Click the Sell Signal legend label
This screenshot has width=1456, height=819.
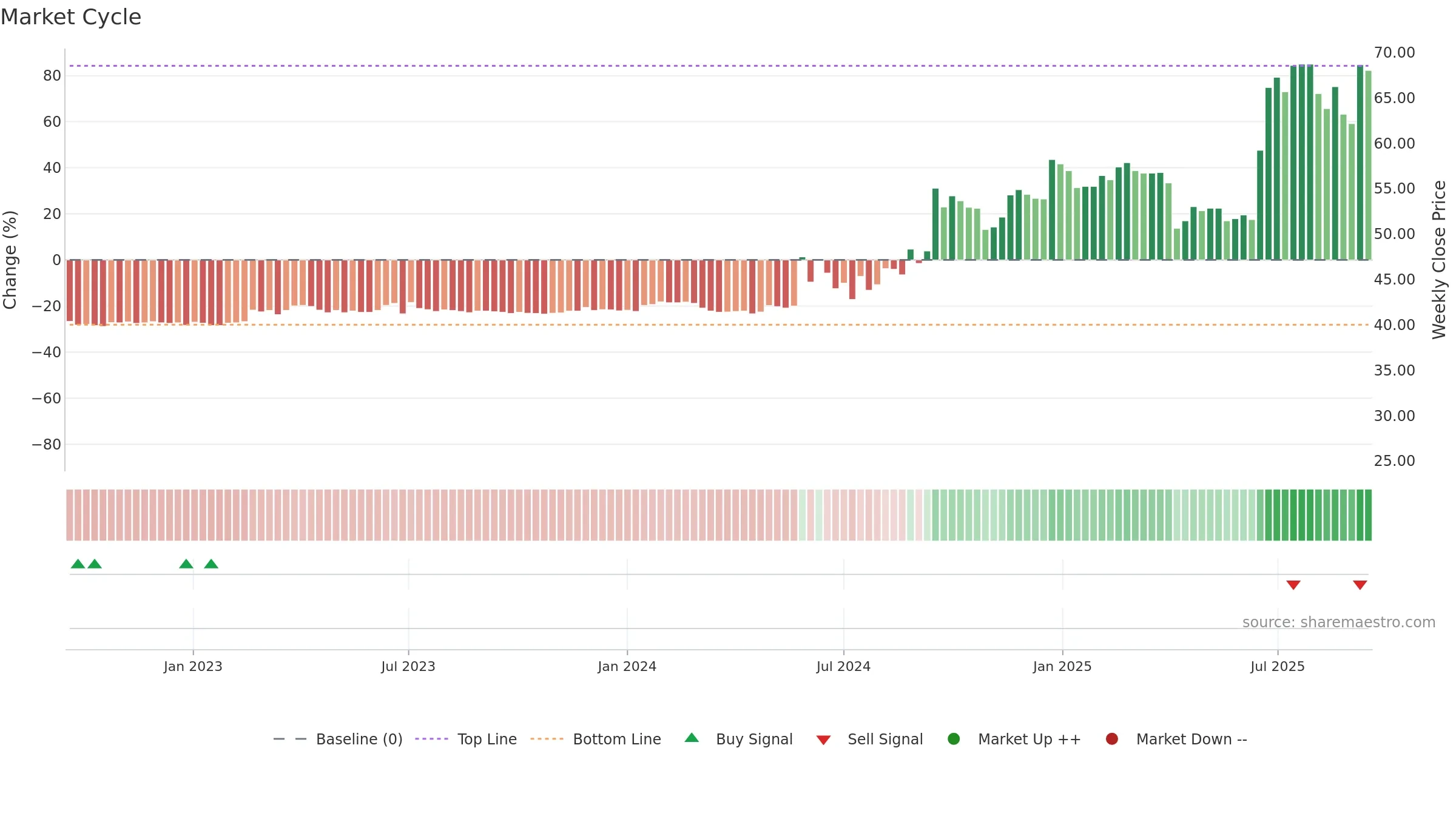coord(885,739)
